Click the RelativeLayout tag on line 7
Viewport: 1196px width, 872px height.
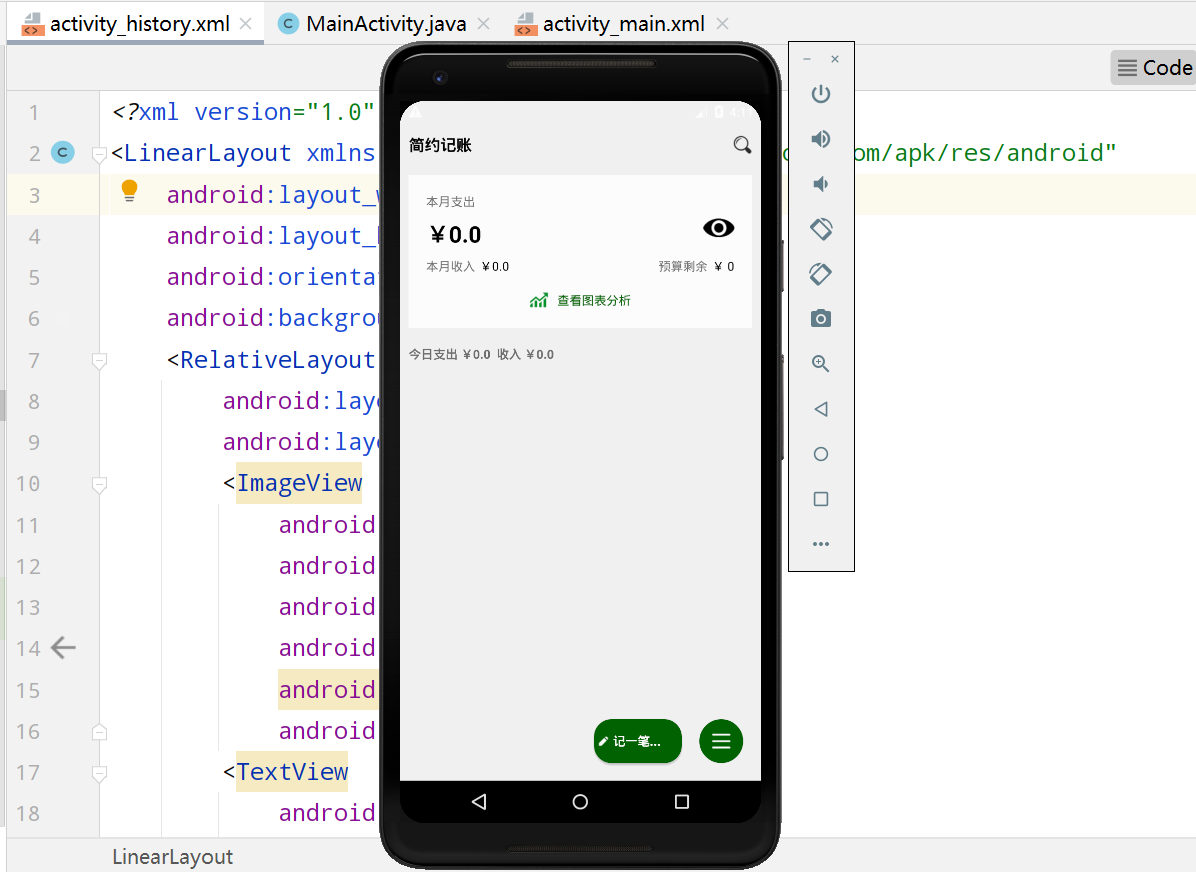[x=278, y=359]
